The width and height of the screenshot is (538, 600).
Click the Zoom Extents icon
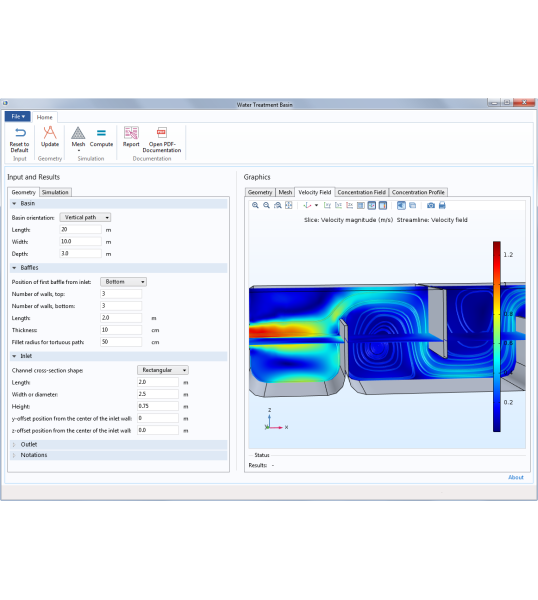[x=289, y=205]
